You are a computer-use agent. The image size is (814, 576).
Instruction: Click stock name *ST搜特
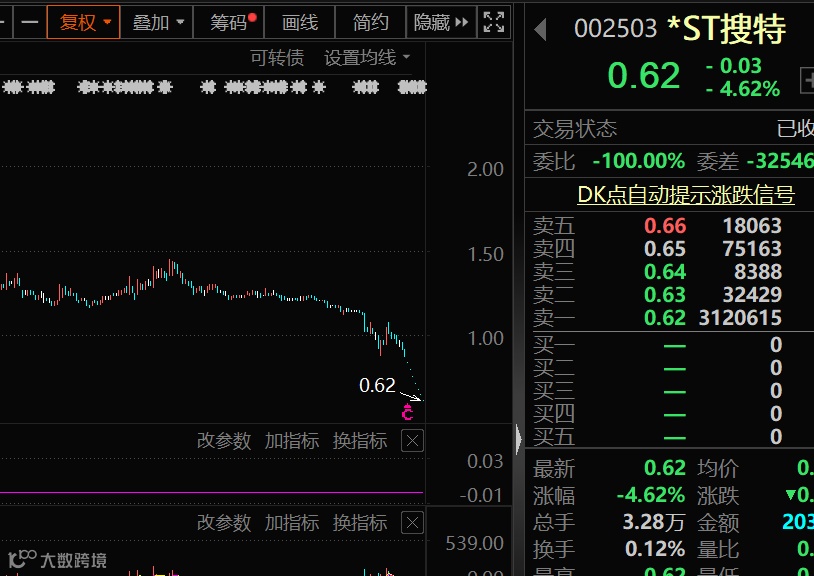coord(727,29)
